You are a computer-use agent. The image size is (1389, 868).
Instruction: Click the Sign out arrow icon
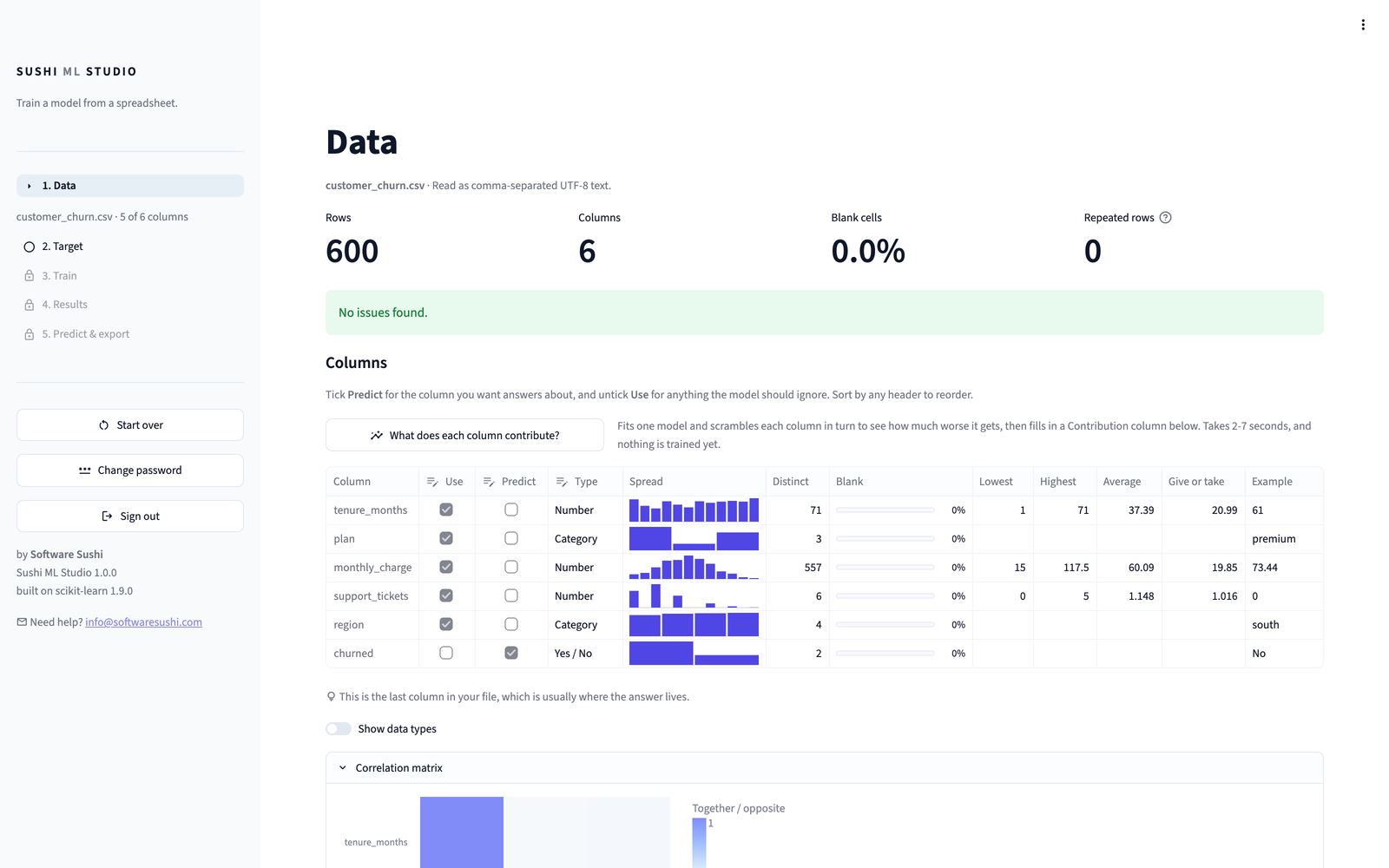(x=108, y=516)
